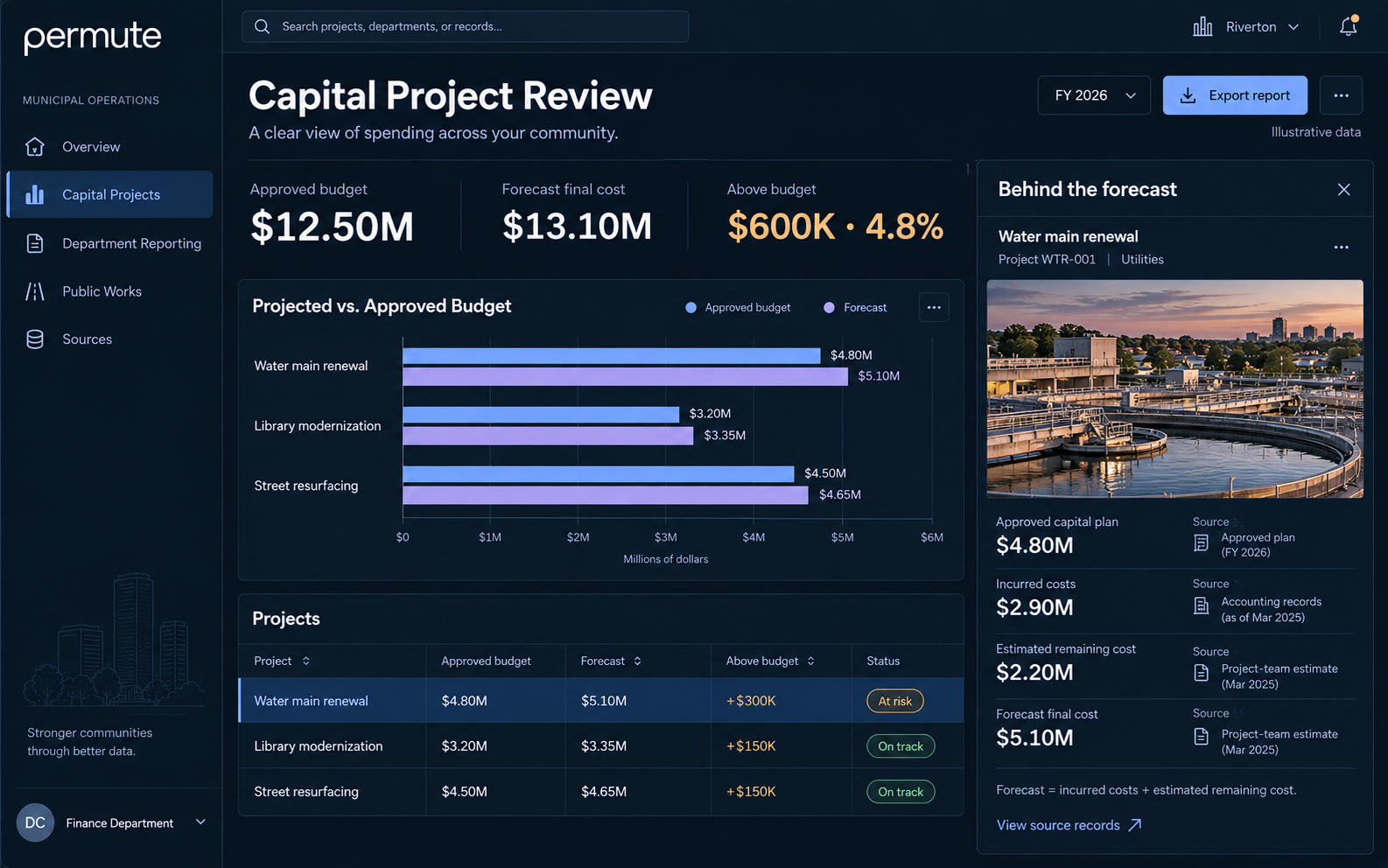1388x868 pixels.
Task: Open the Projected vs. Approved Budget chart options
Action: [x=934, y=307]
